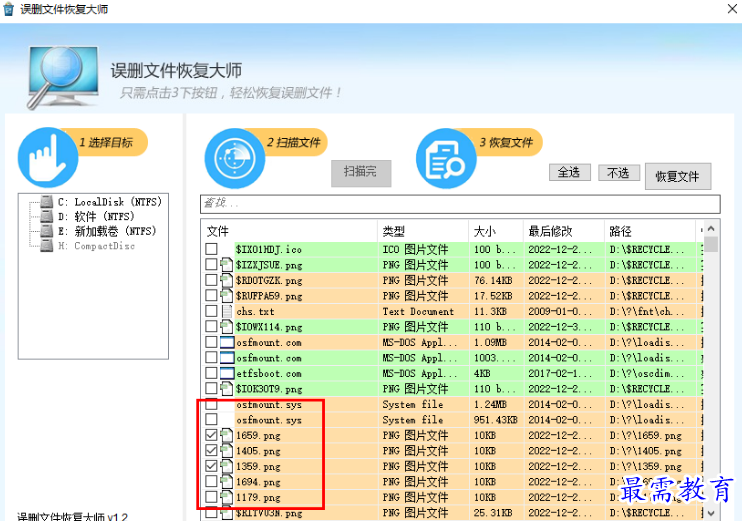Click the magnifier monitor app logo
The width and height of the screenshot is (742, 521).
[62, 77]
